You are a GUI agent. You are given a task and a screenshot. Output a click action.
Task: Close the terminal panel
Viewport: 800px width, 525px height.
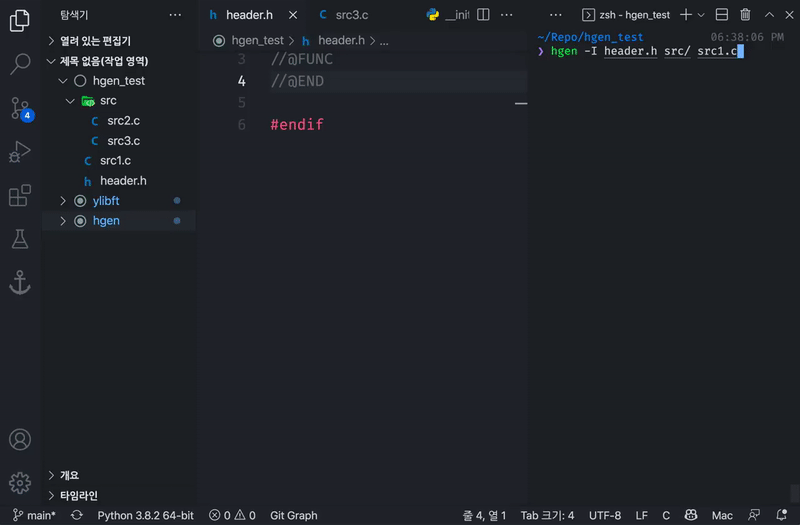[x=789, y=15]
